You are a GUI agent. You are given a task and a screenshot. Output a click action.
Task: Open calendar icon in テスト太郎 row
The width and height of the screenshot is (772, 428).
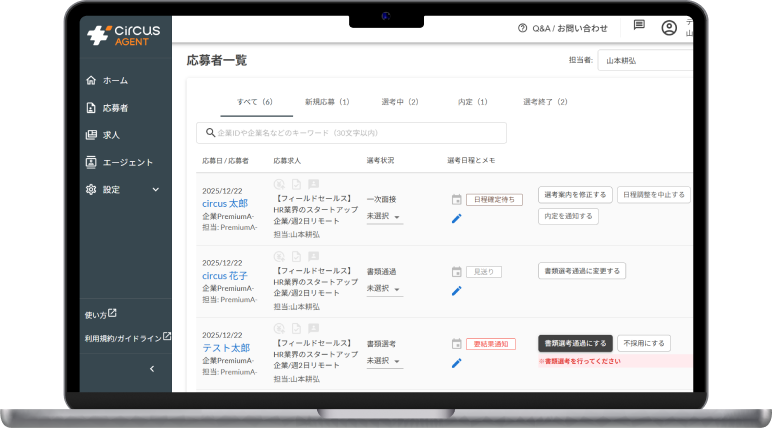coord(457,343)
